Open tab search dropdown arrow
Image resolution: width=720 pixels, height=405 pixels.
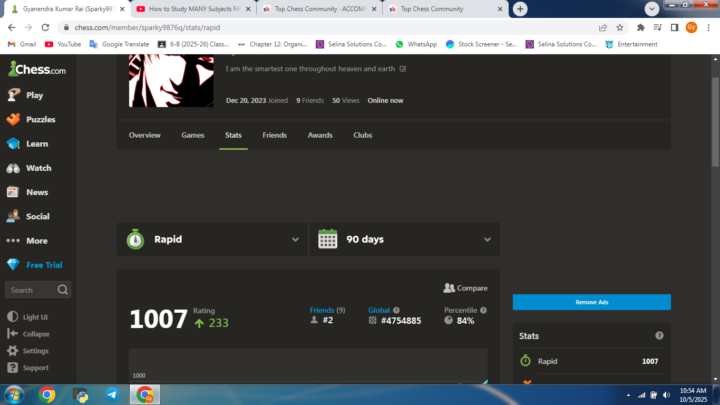coord(652,9)
